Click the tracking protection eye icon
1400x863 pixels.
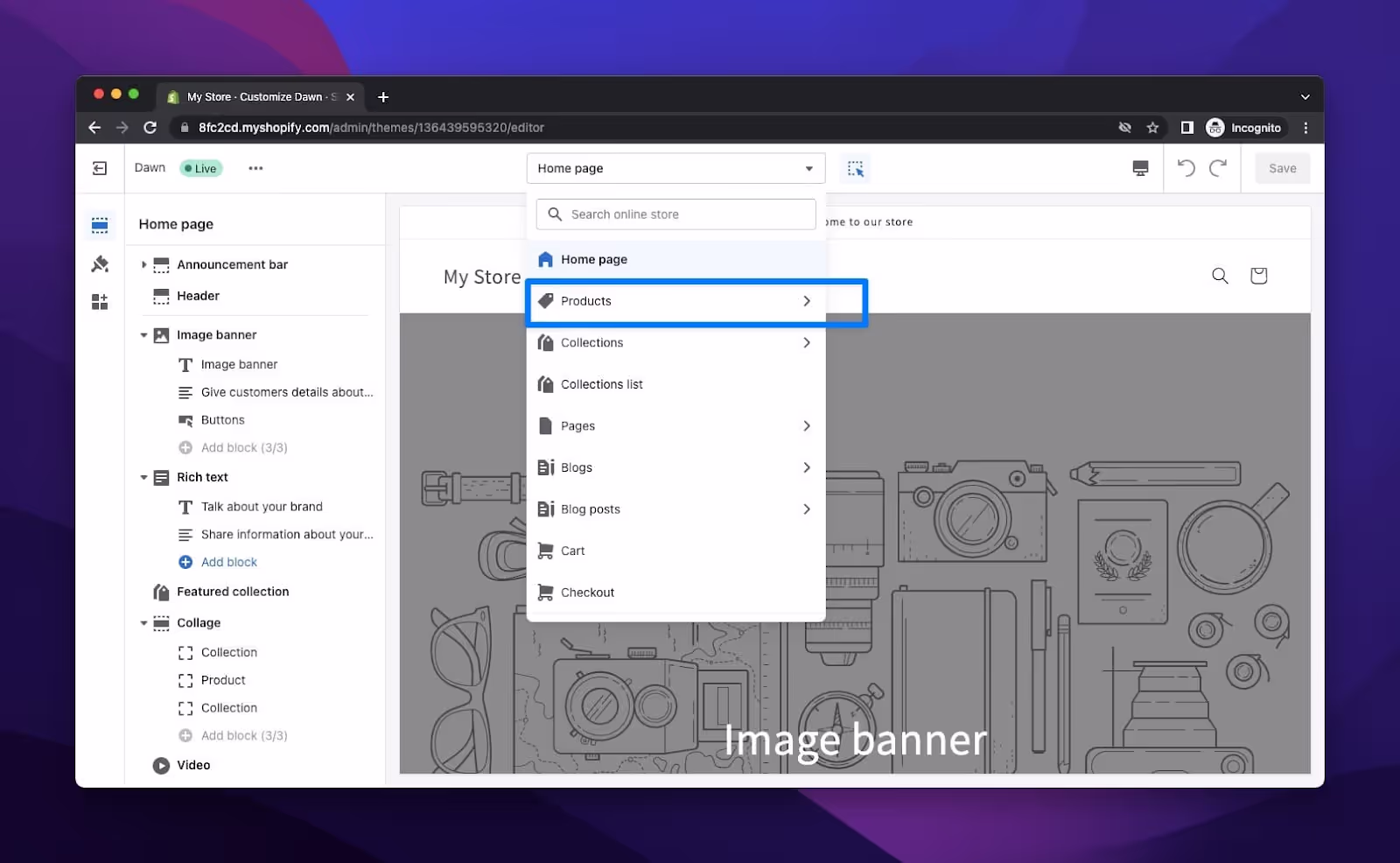coord(1124,128)
